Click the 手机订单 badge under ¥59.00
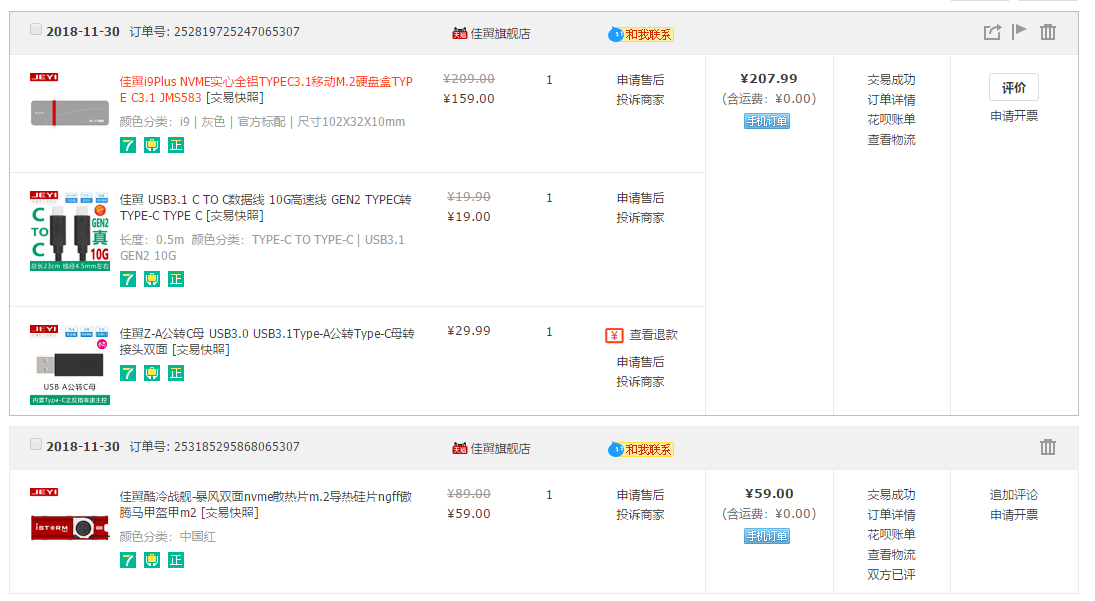Image resolution: width=1095 pixels, height=601 pixels. 767,536
